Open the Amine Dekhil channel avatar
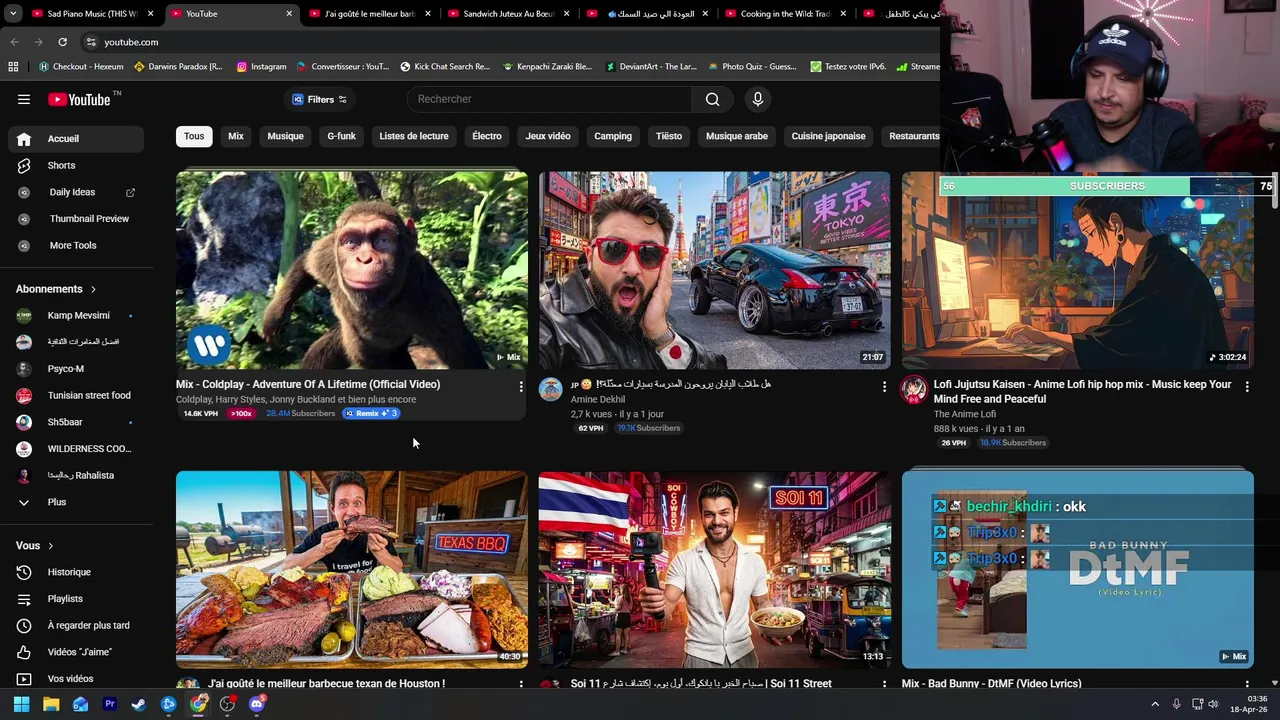This screenshot has height=720, width=1280. tap(551, 390)
